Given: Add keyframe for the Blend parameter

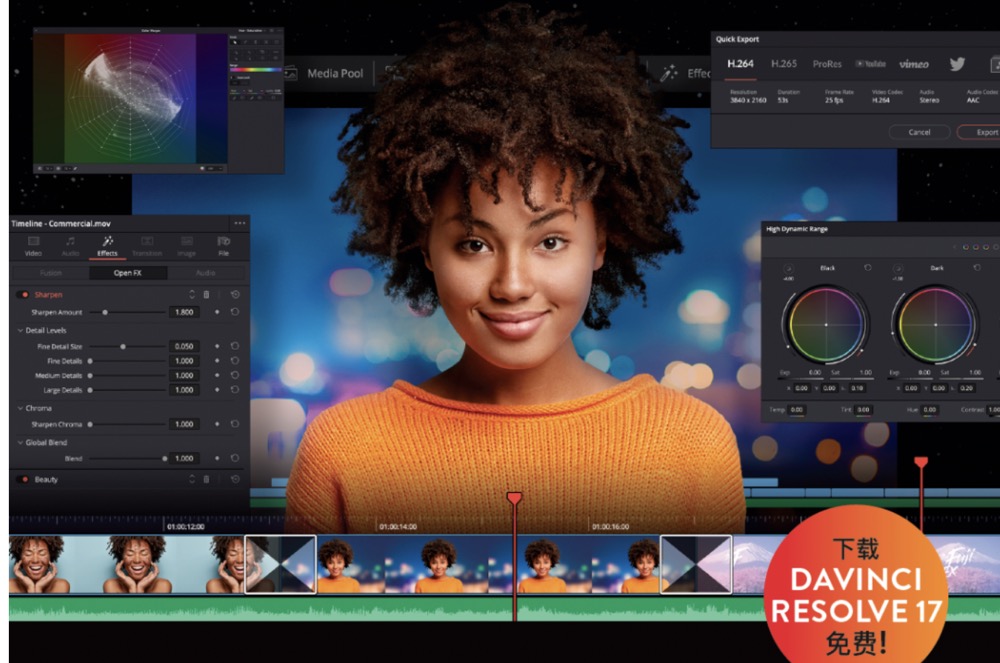Looking at the screenshot, I should click(217, 458).
